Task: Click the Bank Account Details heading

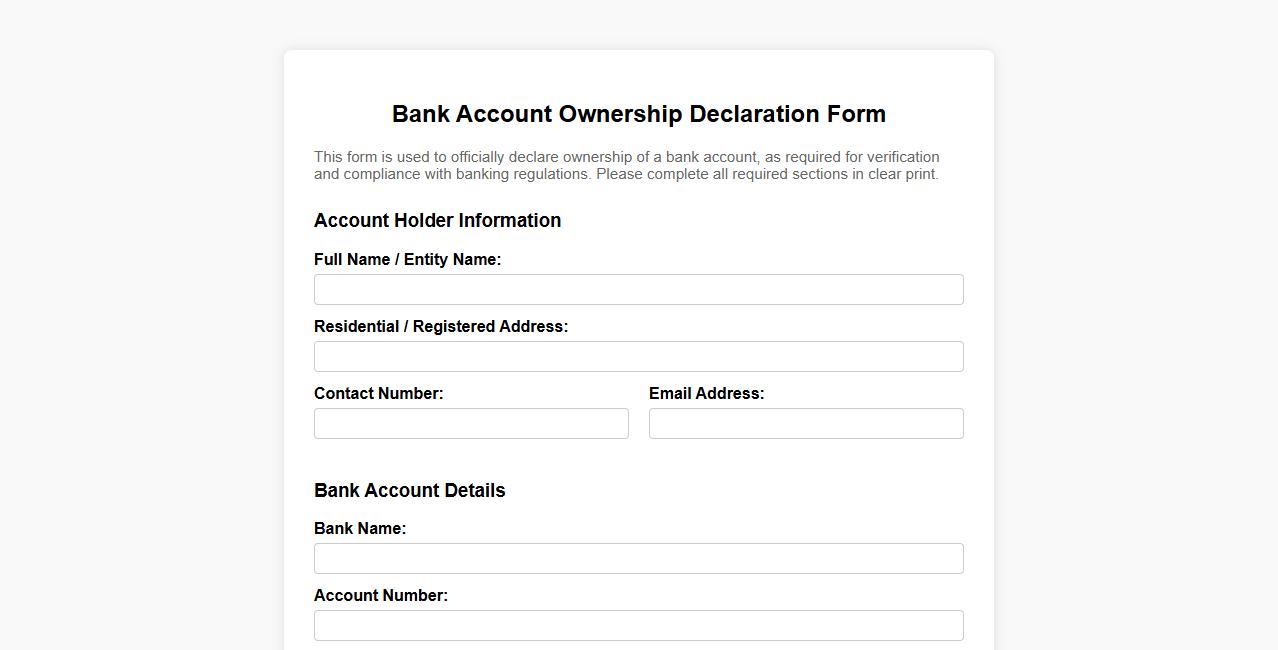Action: [409, 490]
